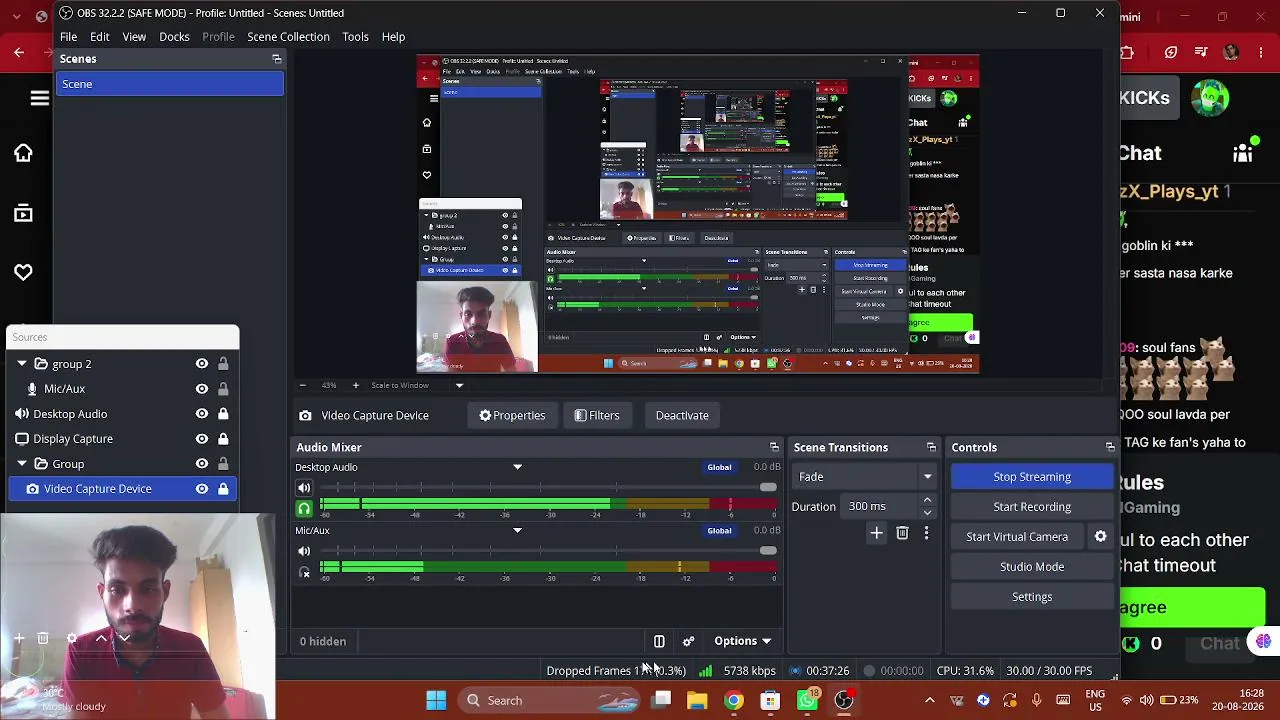Unlock the Desktop Audio source lock

coord(223,414)
